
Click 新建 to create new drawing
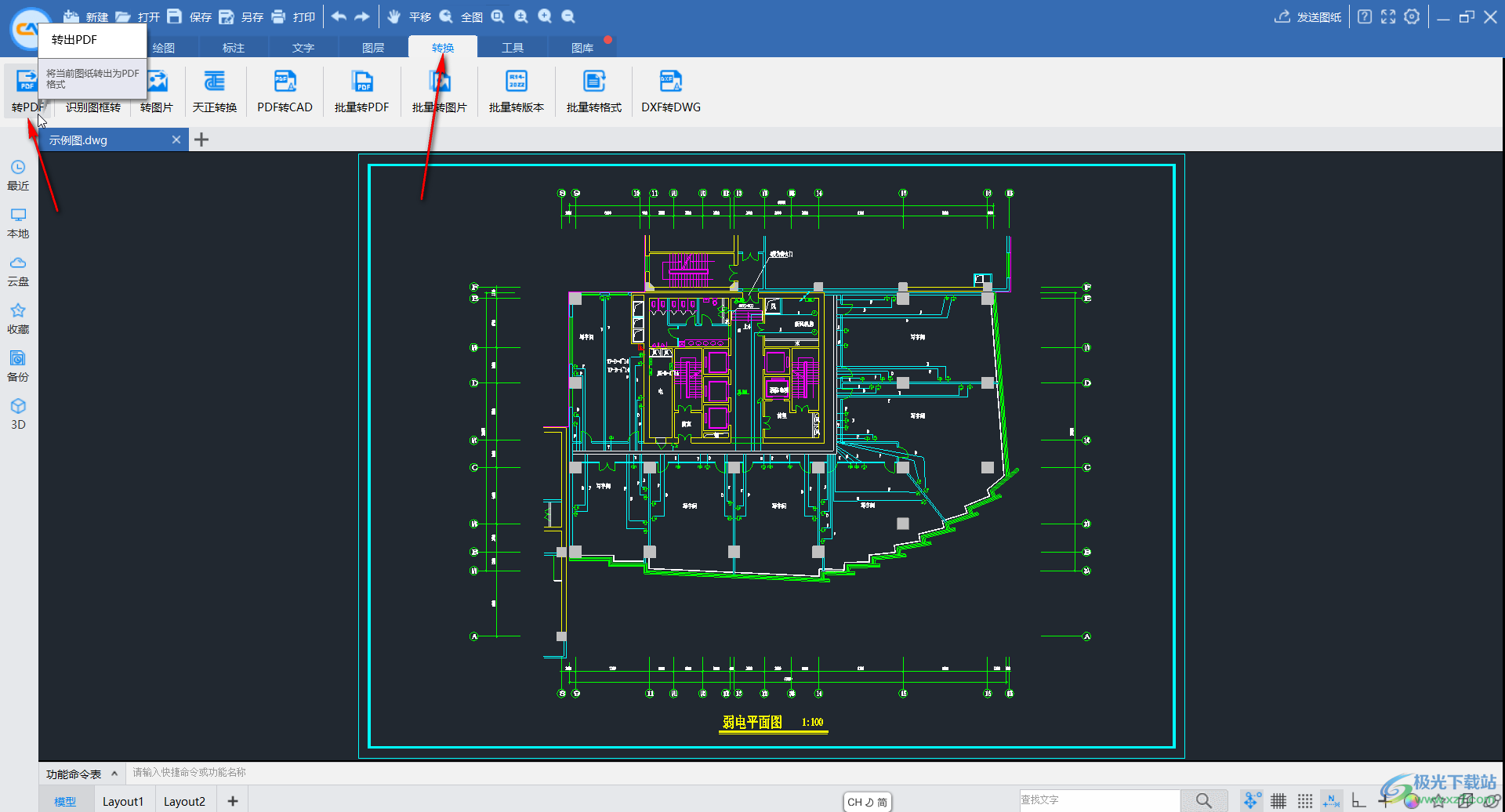tap(85, 16)
